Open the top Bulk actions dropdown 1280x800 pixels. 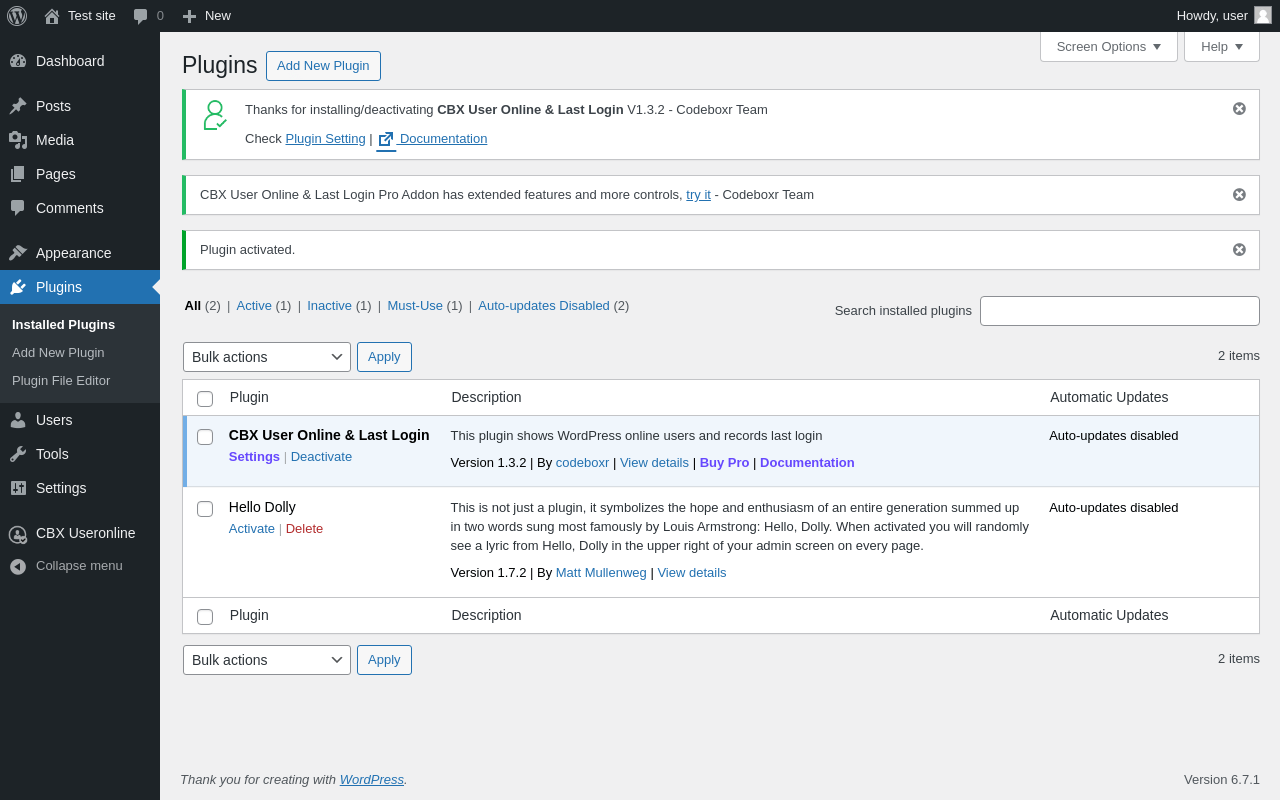[x=267, y=357]
